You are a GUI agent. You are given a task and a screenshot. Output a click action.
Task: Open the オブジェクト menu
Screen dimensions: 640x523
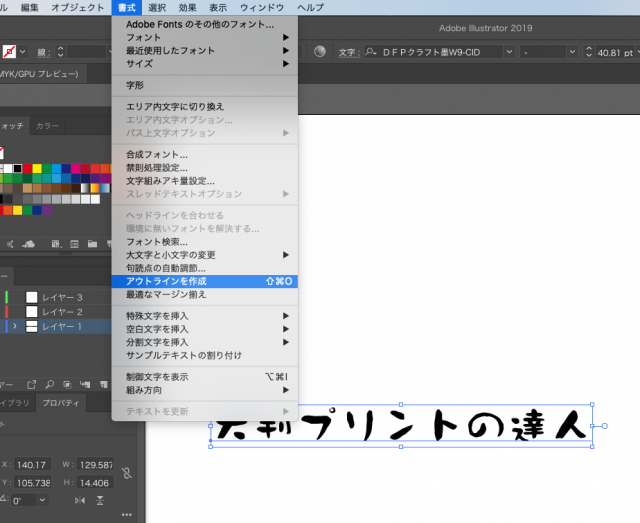(x=78, y=7)
